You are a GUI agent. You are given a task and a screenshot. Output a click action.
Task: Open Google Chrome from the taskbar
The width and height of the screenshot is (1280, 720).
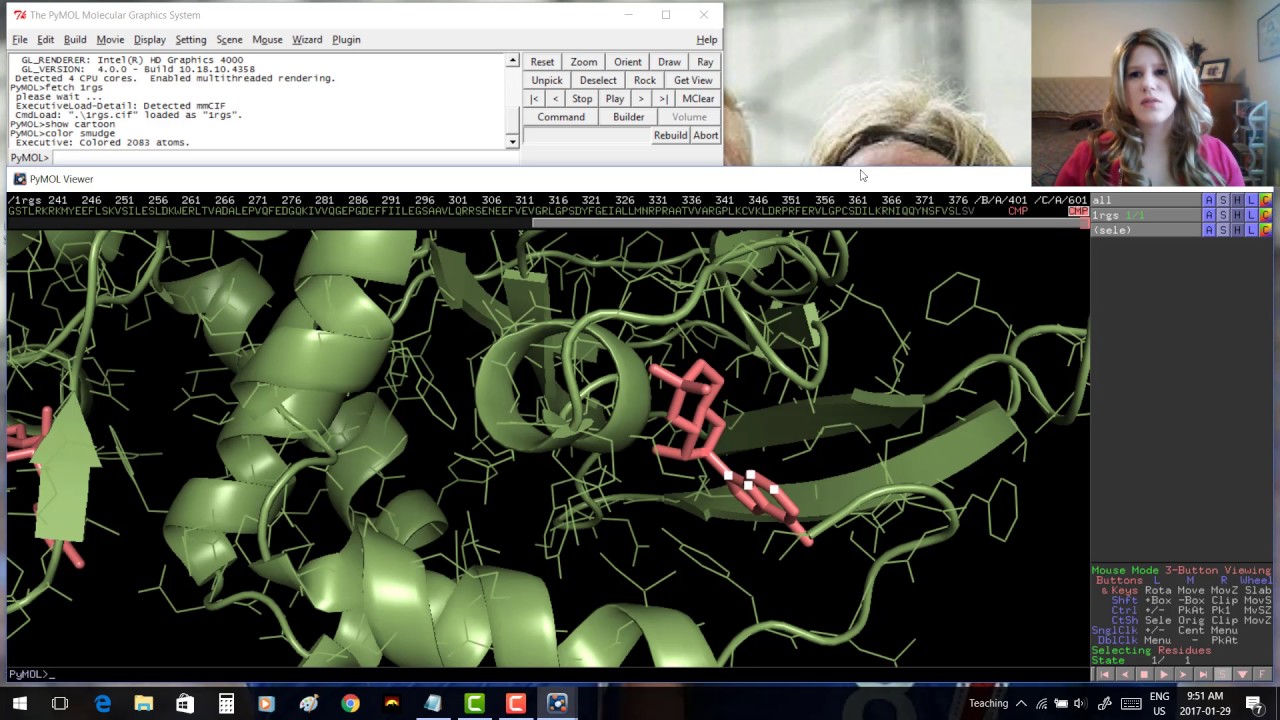[x=350, y=703]
